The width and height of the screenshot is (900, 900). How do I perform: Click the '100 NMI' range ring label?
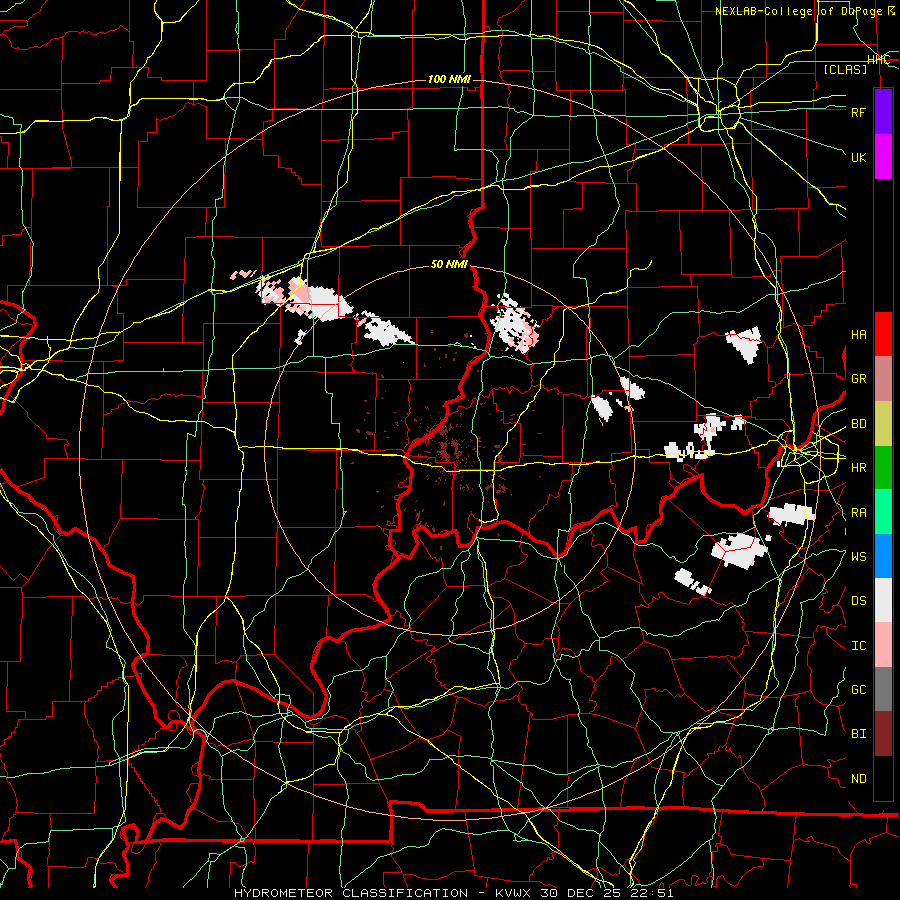coord(449,79)
